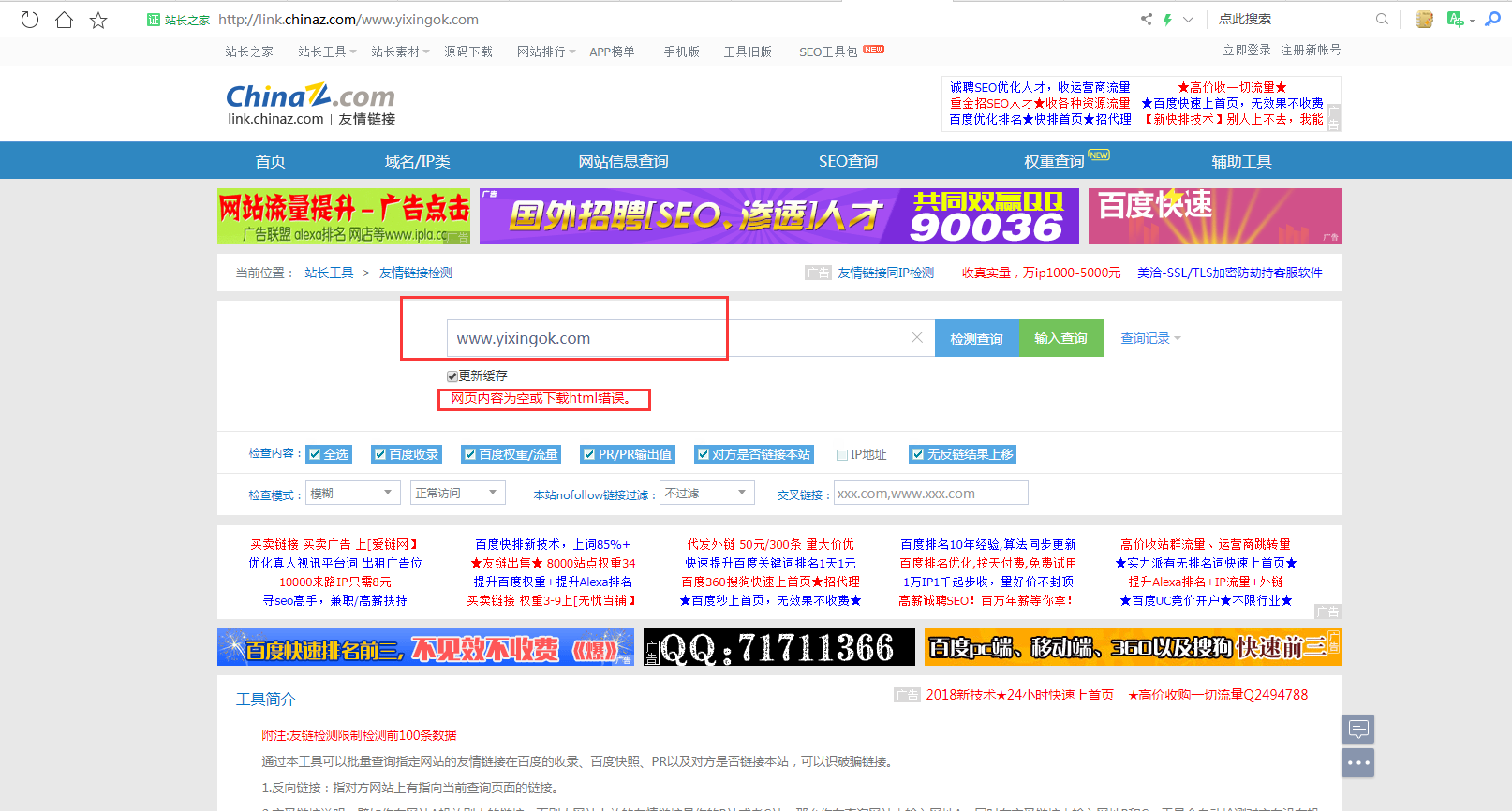Viewport: 1512px width, 811px height.
Task: Open the 不过滤 nofollow filter dropdown
Action: tap(707, 493)
